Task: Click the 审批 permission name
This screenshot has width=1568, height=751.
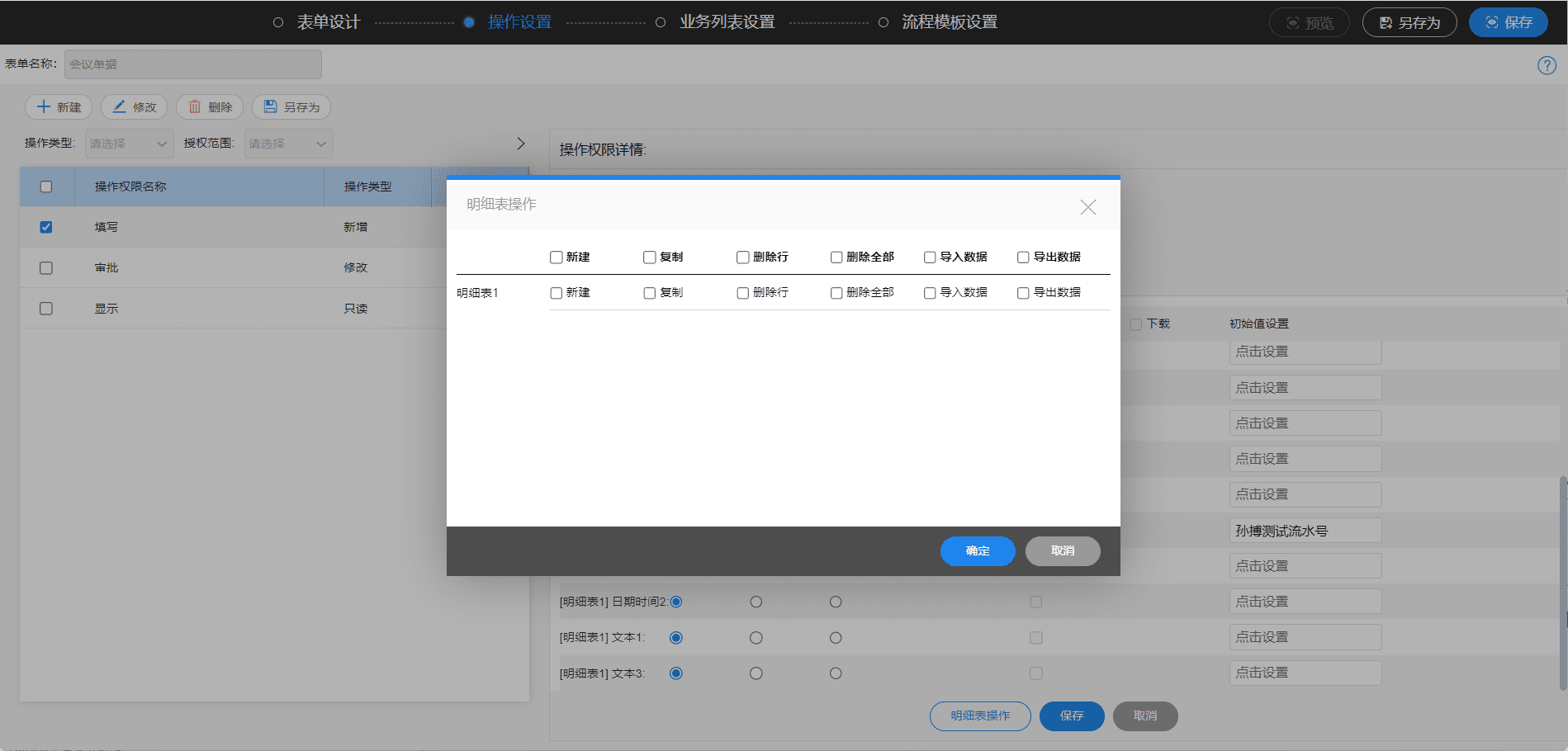Action: [107, 268]
